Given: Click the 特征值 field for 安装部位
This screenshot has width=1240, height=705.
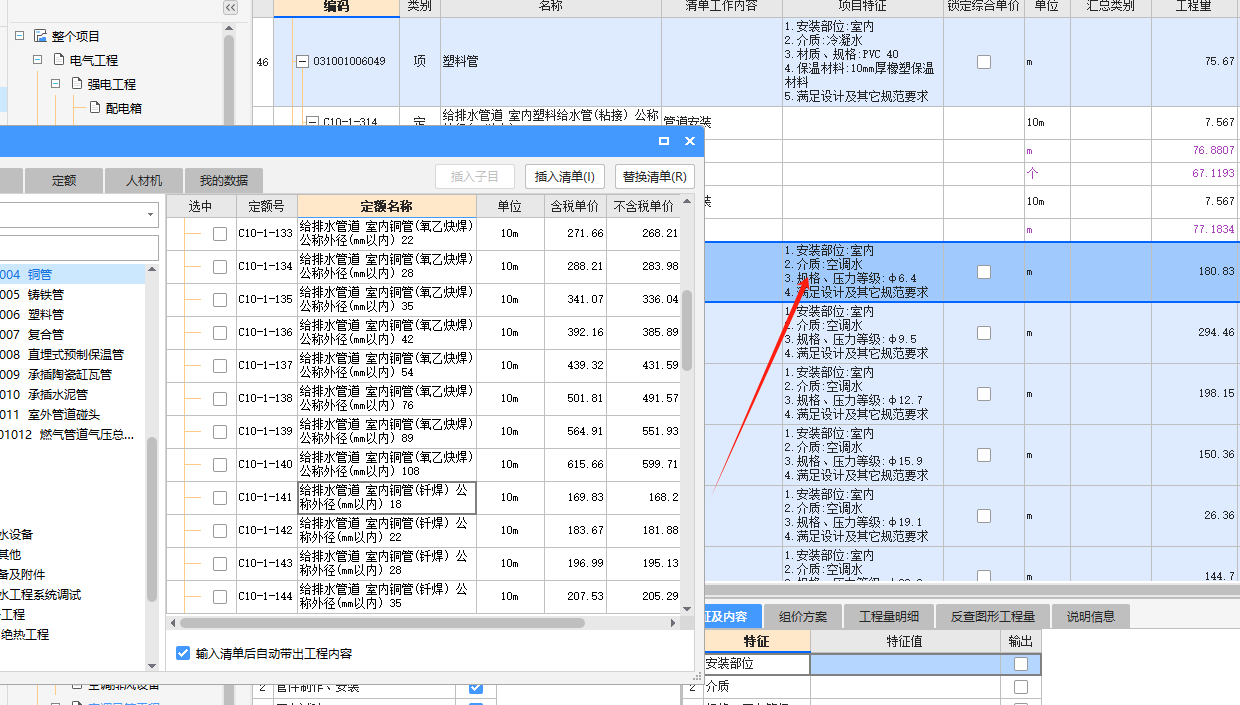Looking at the screenshot, I should point(904,664).
